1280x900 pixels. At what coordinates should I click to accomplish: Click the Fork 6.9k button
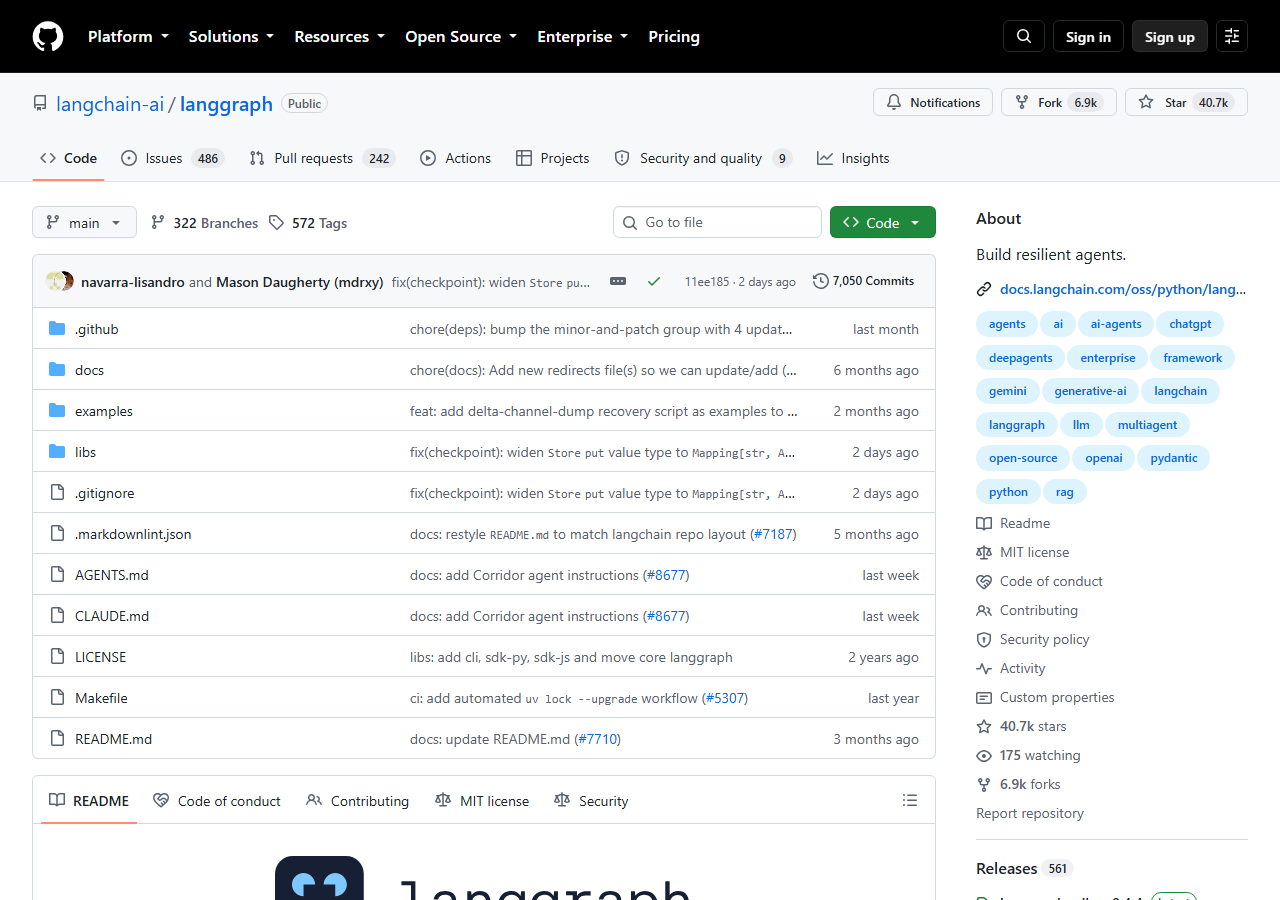(x=1059, y=102)
